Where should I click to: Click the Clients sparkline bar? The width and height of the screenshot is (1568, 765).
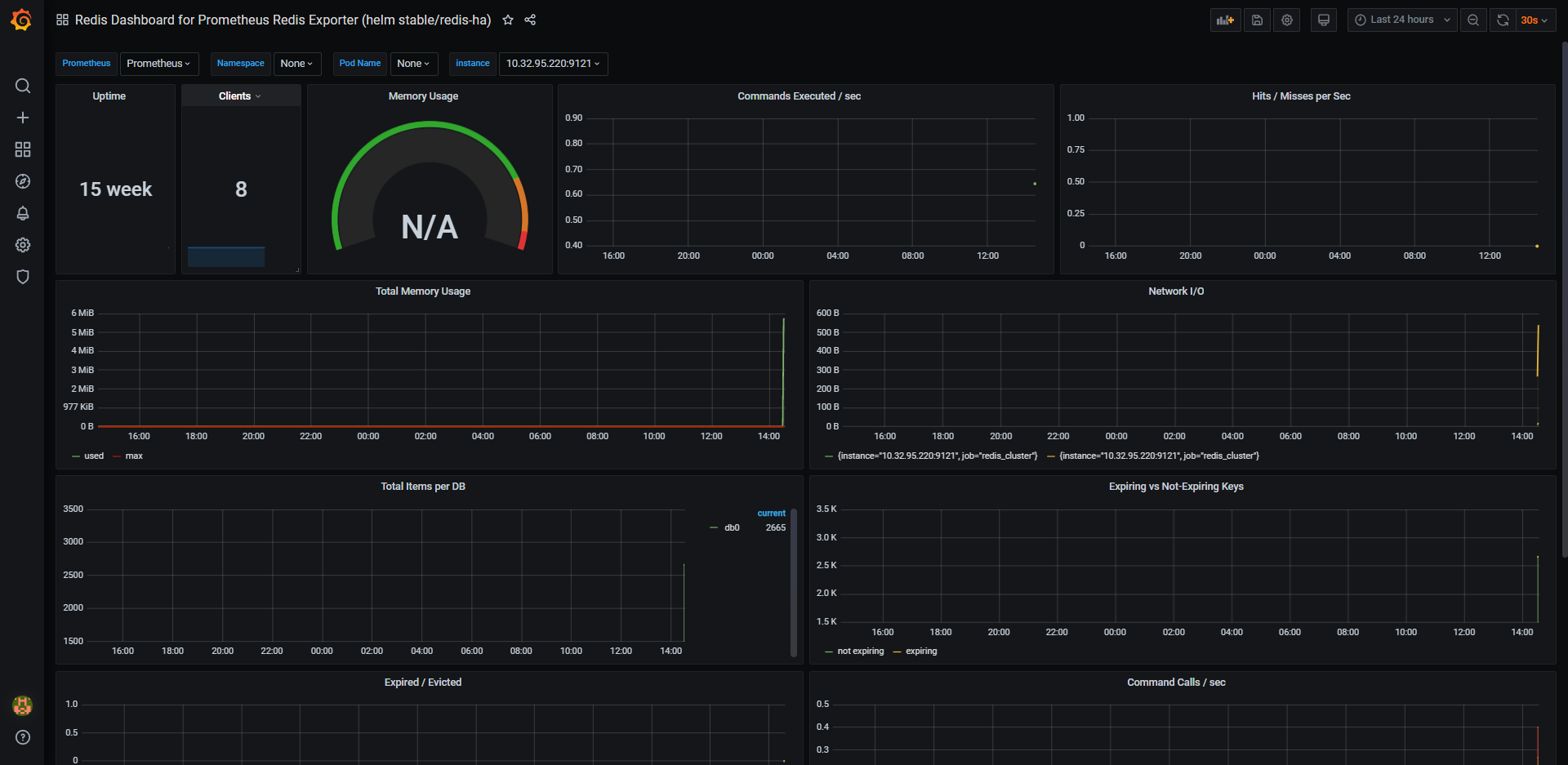tap(226, 256)
